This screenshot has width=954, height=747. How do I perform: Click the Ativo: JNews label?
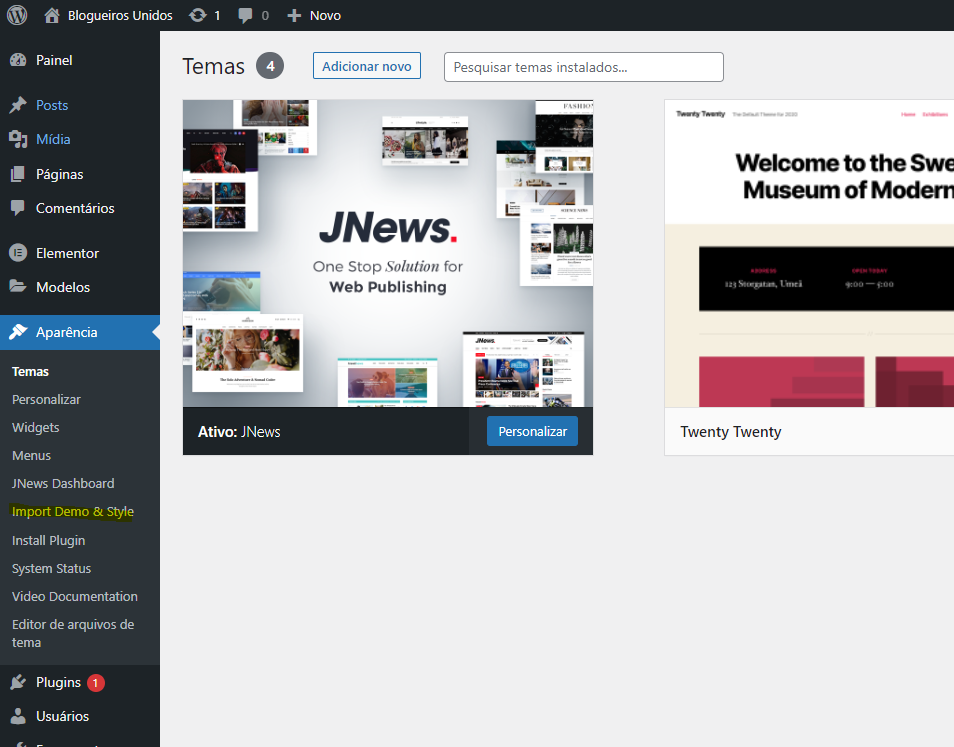click(239, 432)
